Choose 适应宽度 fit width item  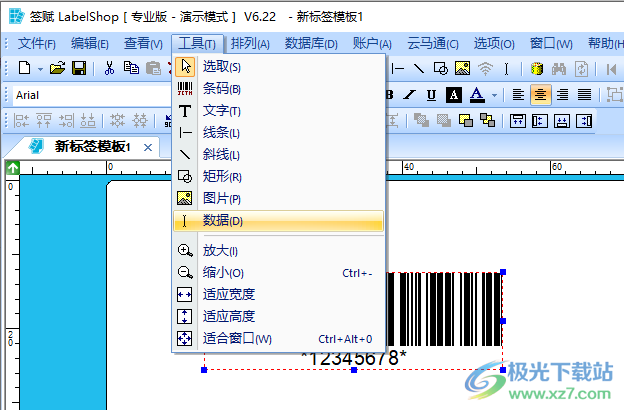(x=279, y=295)
